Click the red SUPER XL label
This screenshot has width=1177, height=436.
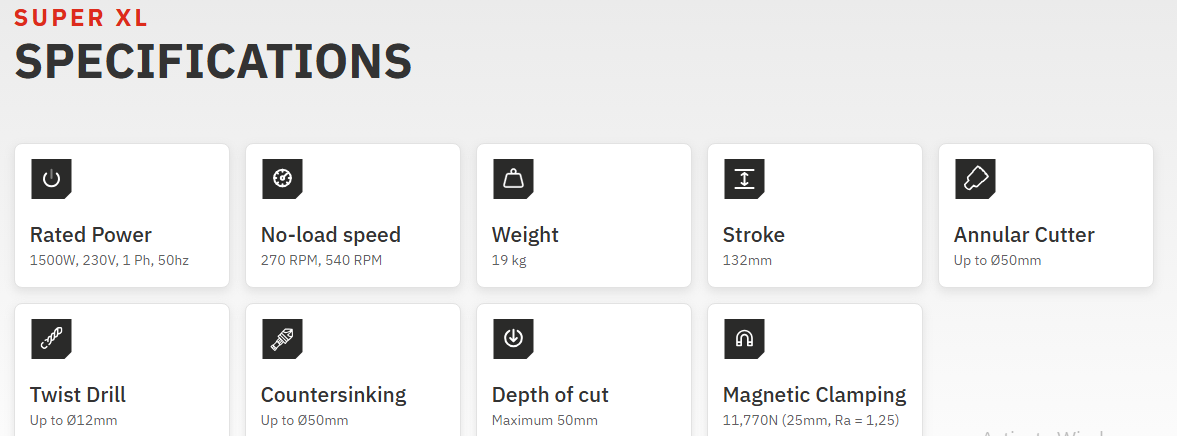pos(81,18)
